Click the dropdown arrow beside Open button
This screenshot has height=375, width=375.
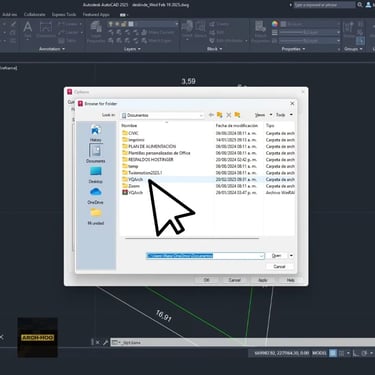pos(291,256)
